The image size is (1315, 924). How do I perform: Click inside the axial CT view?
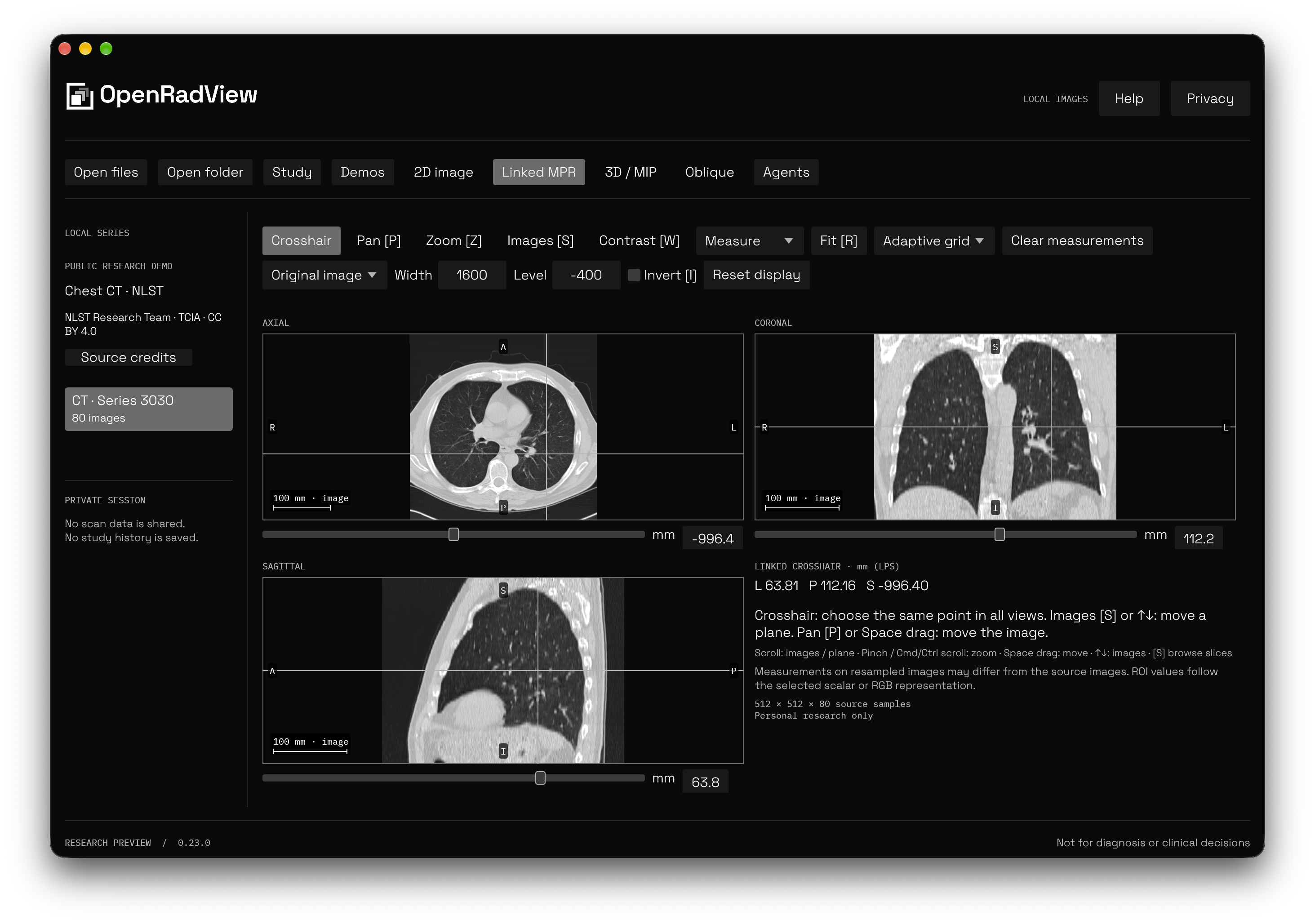click(503, 427)
